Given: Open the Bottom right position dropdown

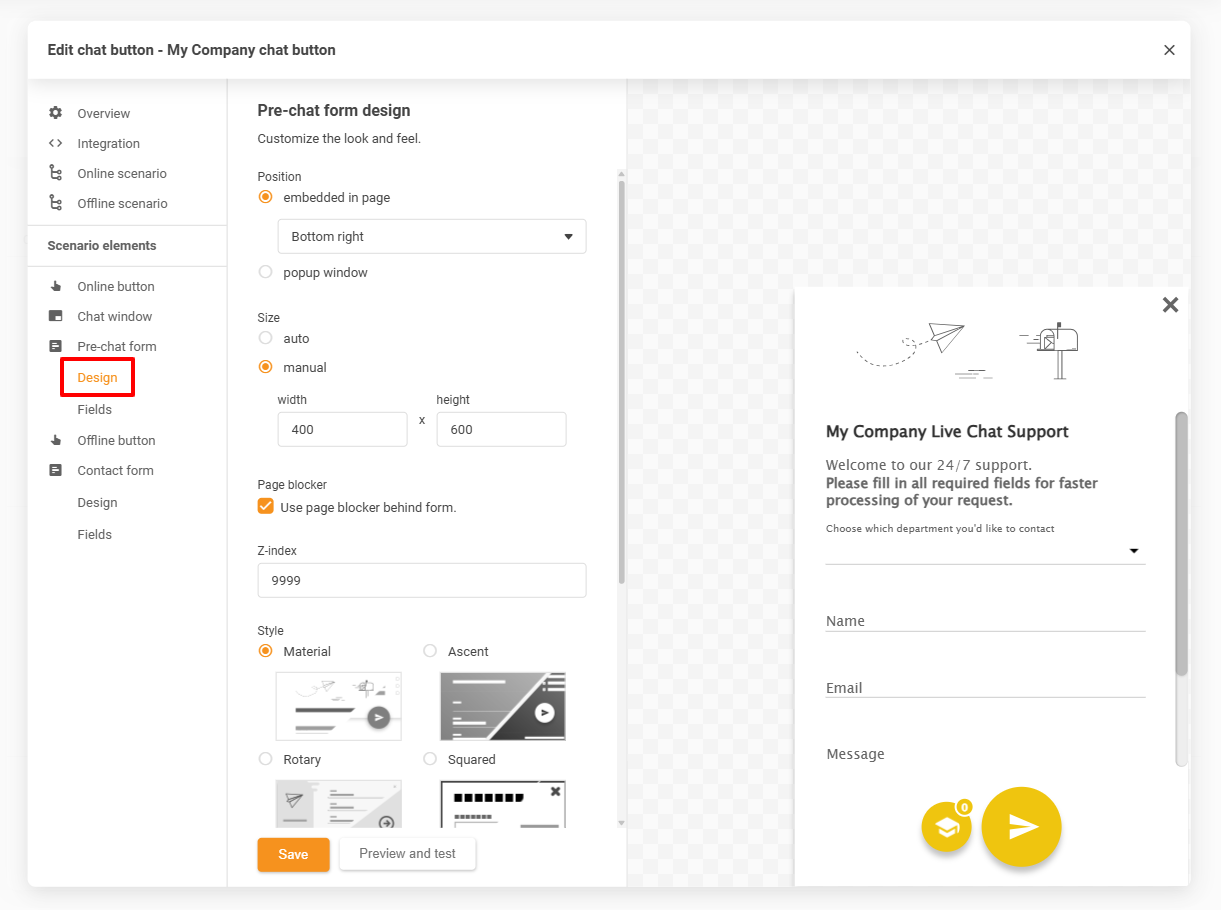Looking at the screenshot, I should tap(431, 237).
